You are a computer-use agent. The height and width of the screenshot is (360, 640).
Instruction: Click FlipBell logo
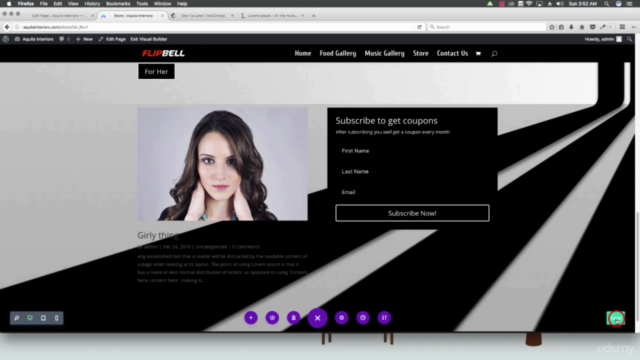pyautogui.click(x=163, y=53)
